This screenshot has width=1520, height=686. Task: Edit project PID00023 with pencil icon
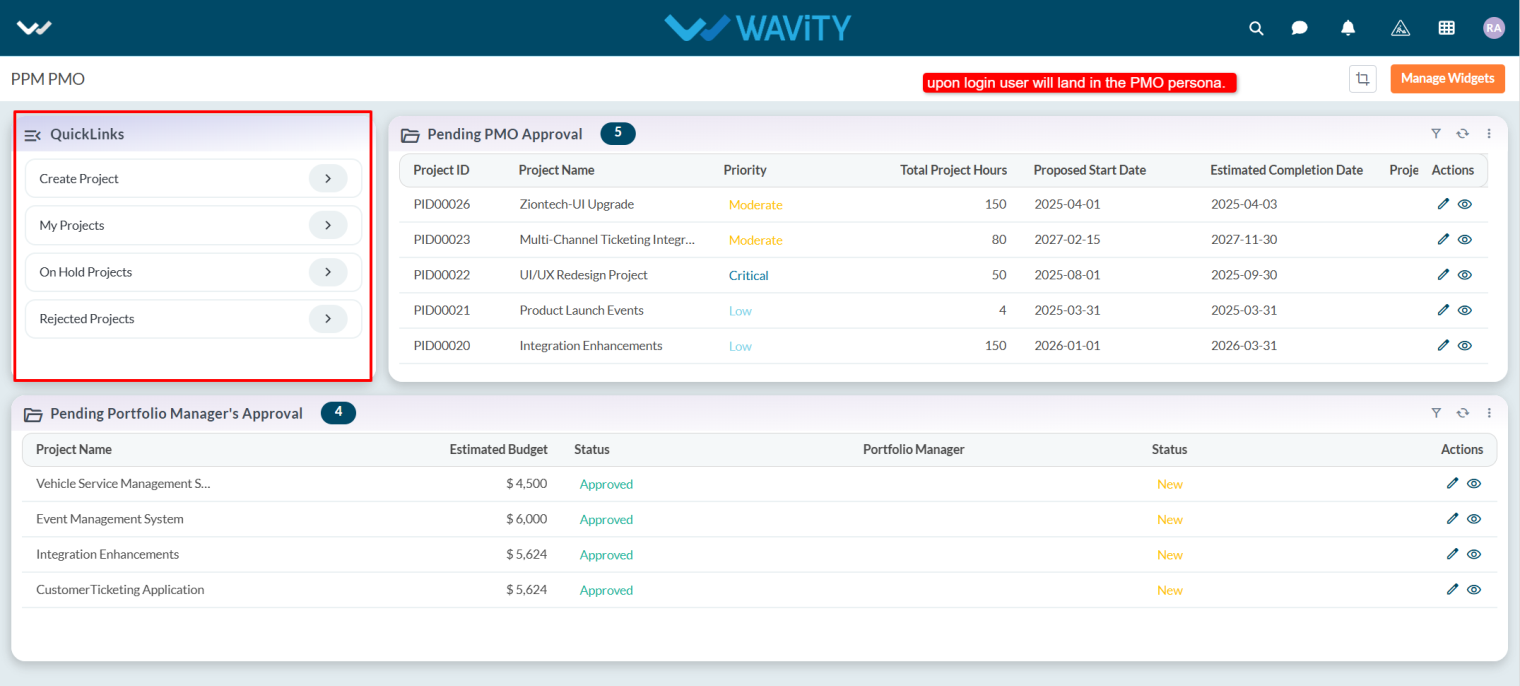click(1443, 239)
